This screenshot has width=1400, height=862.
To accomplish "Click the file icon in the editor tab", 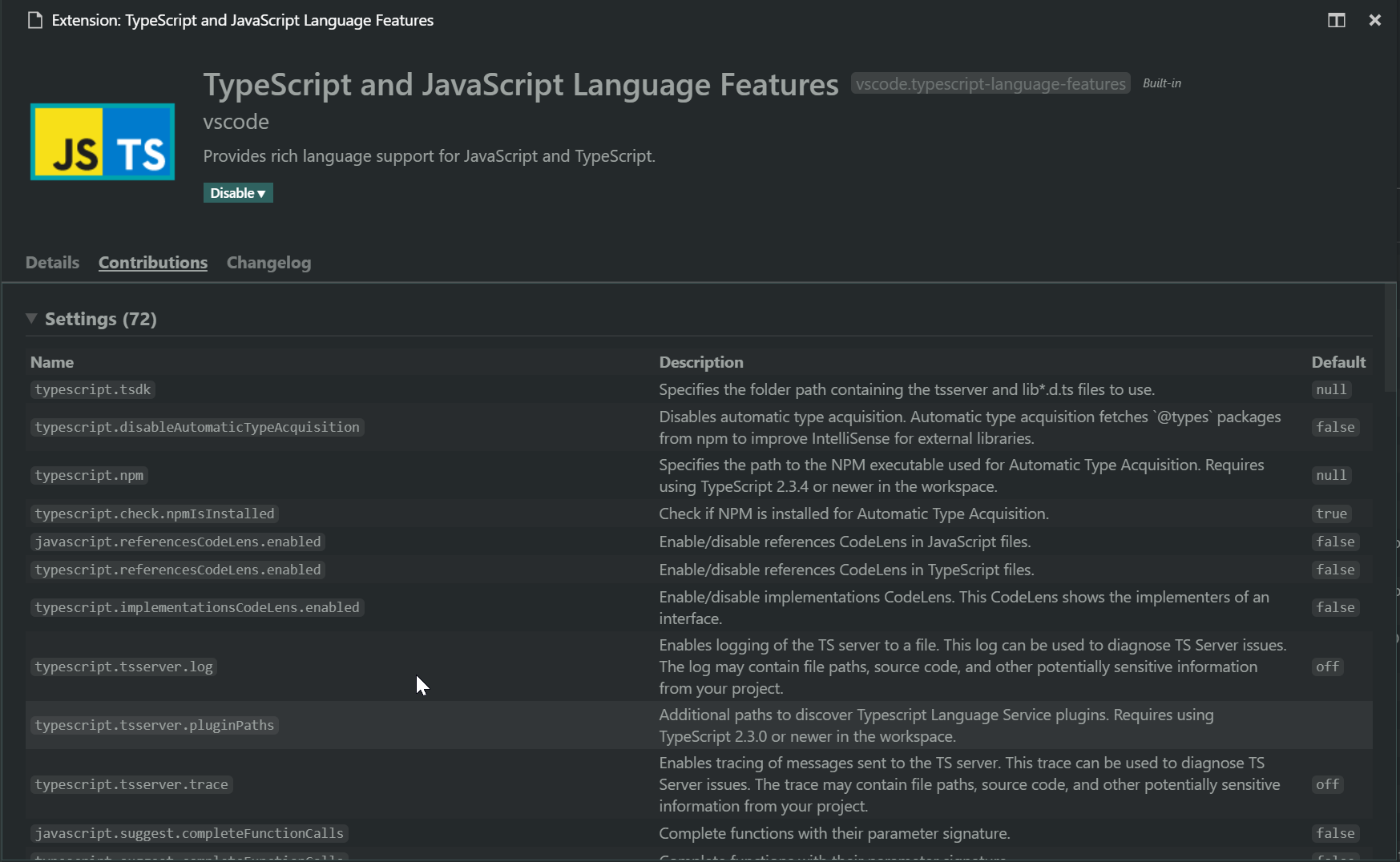I will point(34,20).
